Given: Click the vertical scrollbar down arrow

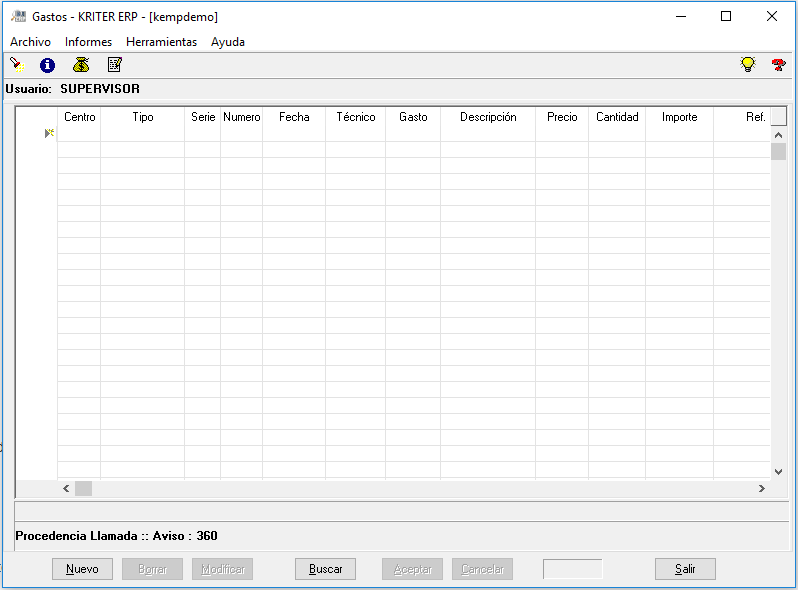Looking at the screenshot, I should click(778, 471).
